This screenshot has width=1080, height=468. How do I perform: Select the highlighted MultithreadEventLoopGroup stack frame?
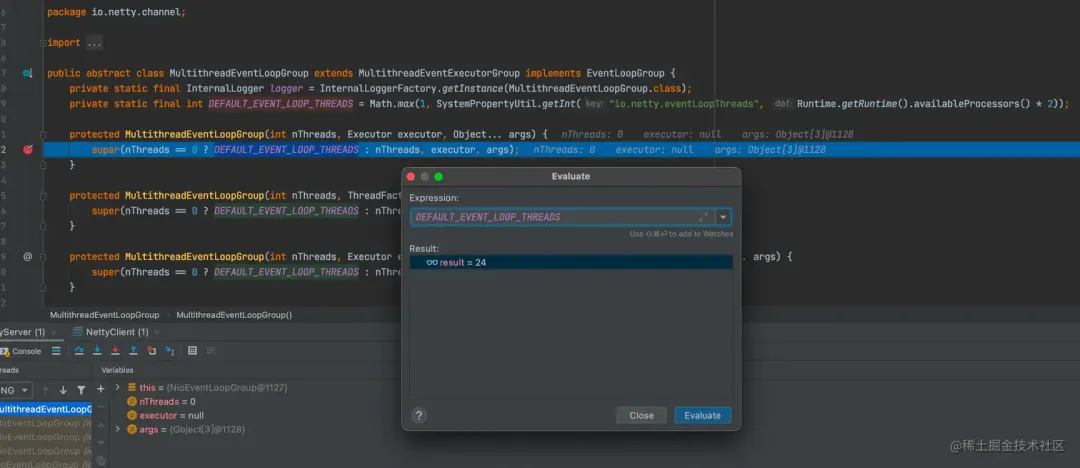pyautogui.click(x=45, y=409)
